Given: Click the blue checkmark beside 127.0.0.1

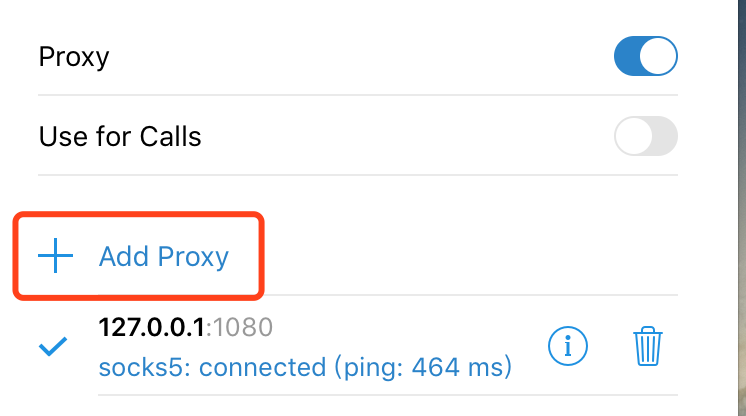Looking at the screenshot, I should (x=52, y=347).
